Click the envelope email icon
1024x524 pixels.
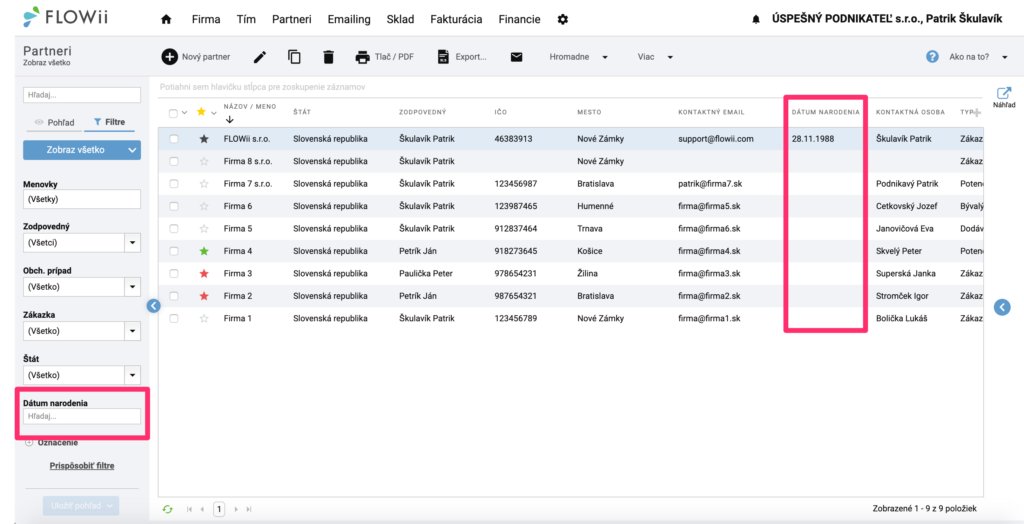tap(517, 57)
